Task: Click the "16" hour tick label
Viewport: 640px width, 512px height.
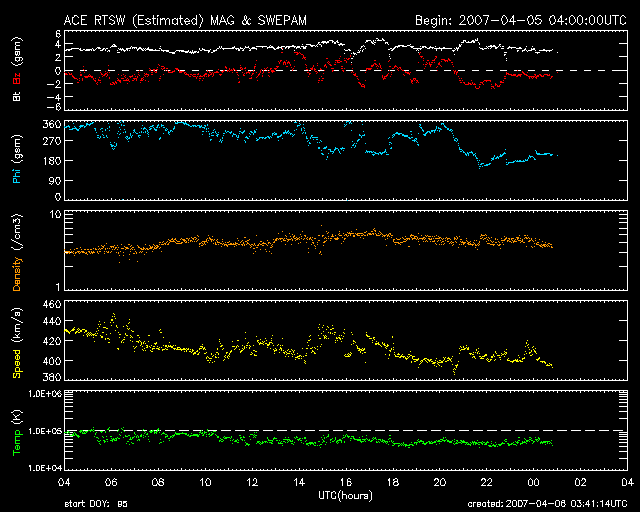Action: coord(346,482)
